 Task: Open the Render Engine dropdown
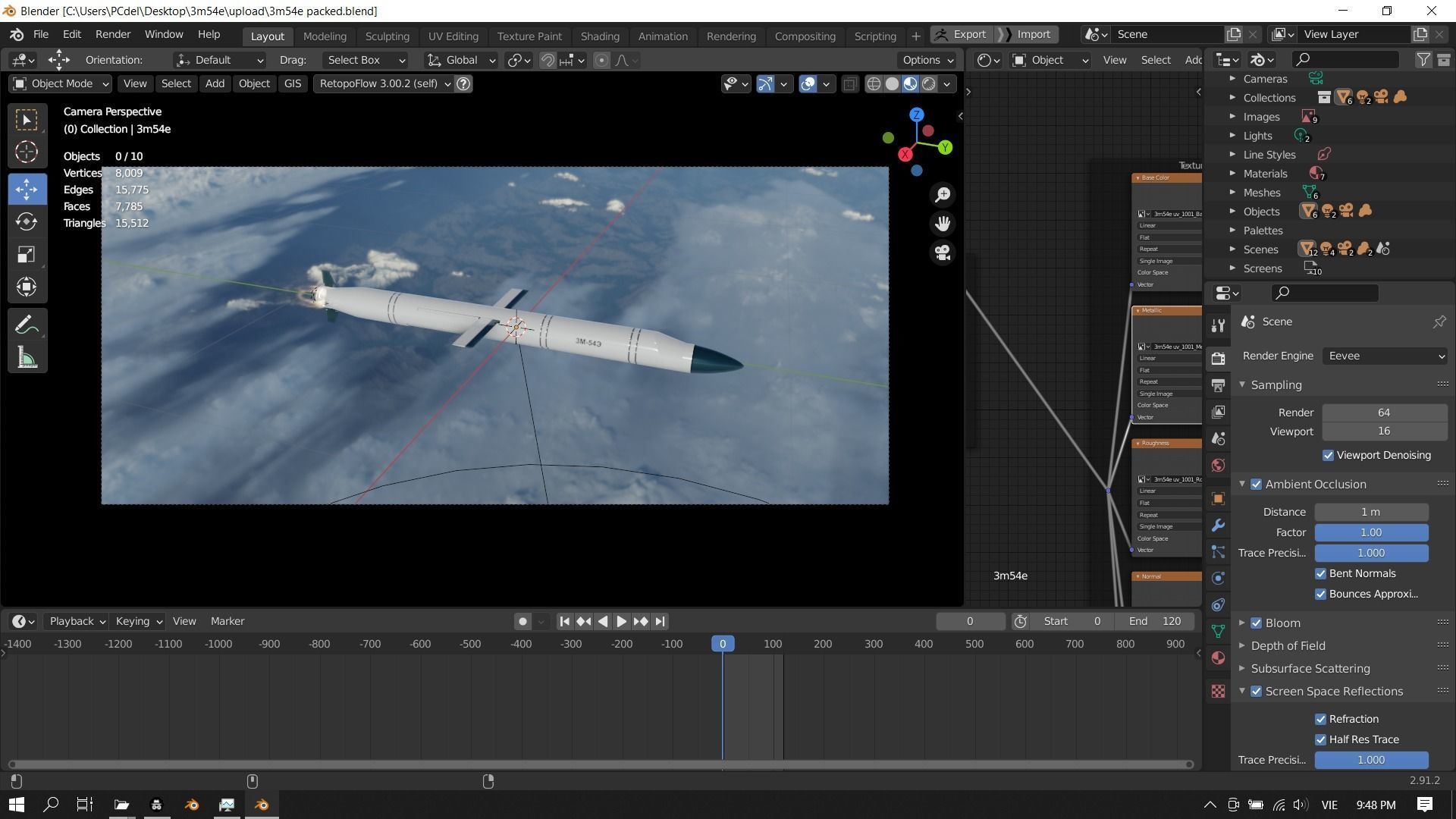[1385, 356]
